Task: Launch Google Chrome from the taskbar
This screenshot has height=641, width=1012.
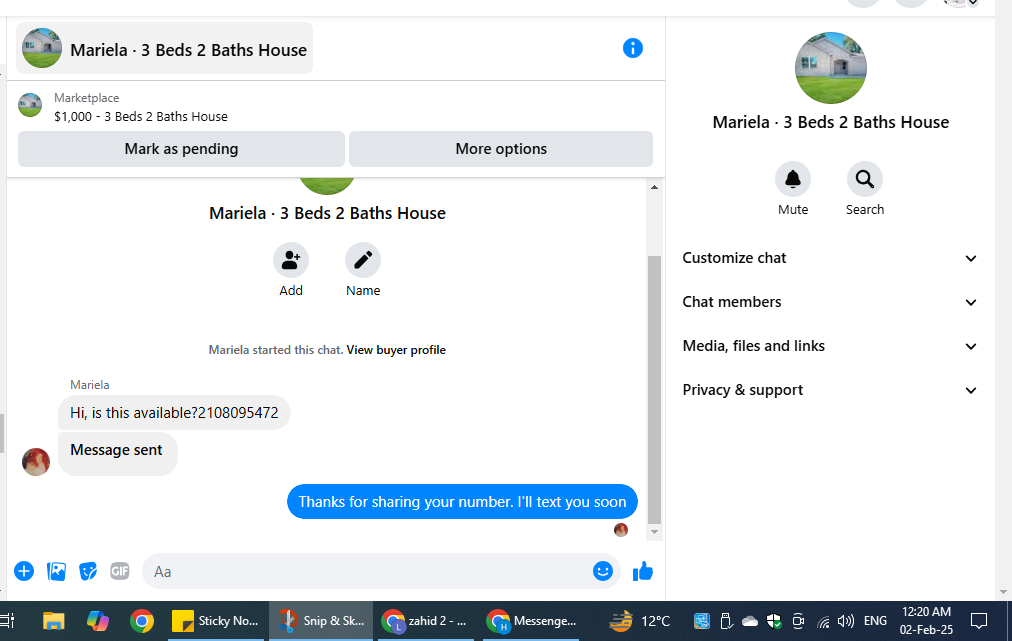Action: (x=141, y=621)
